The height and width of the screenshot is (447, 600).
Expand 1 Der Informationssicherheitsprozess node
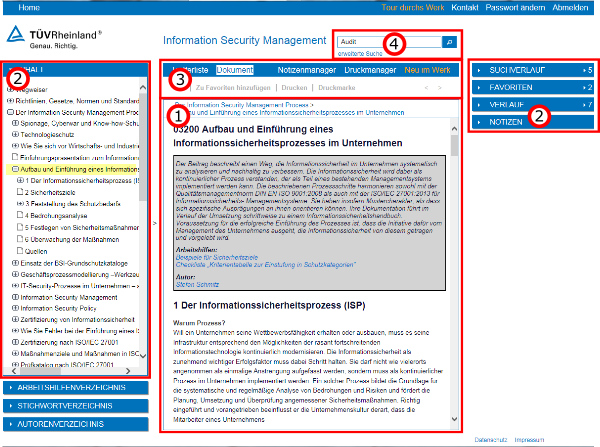point(20,180)
